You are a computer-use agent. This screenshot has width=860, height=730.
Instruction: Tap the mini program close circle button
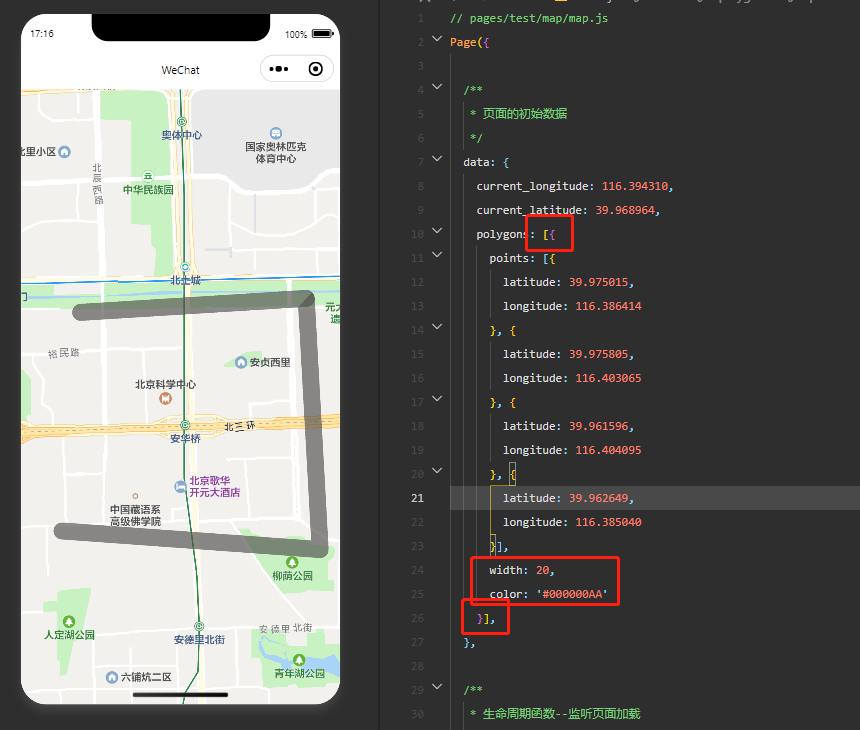point(315,69)
